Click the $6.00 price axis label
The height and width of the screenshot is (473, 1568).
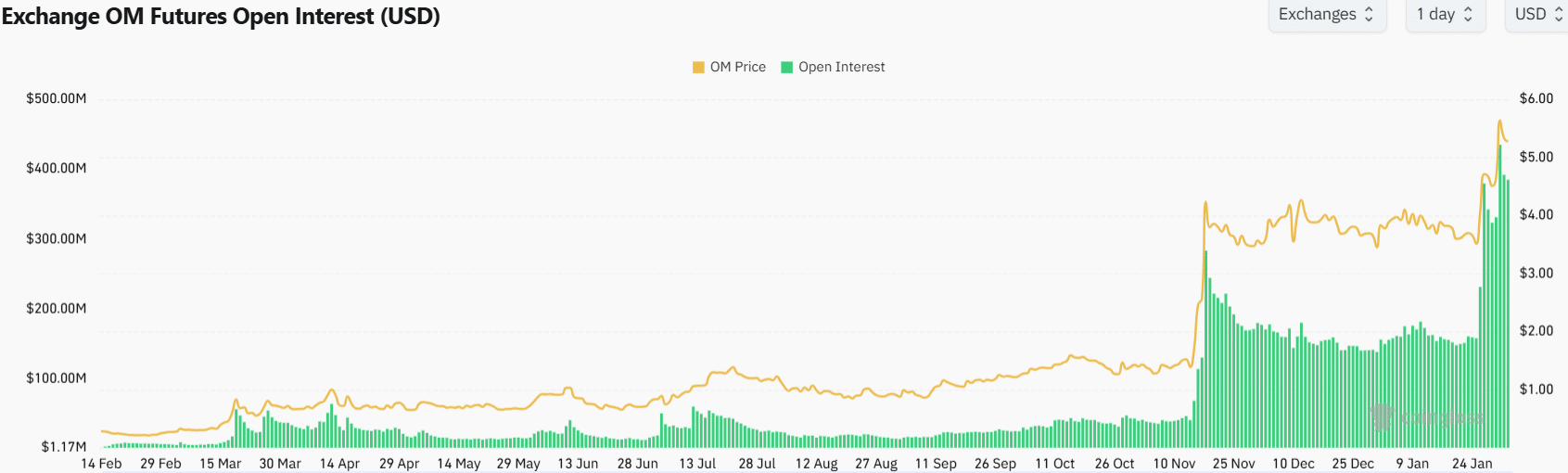1536,99
